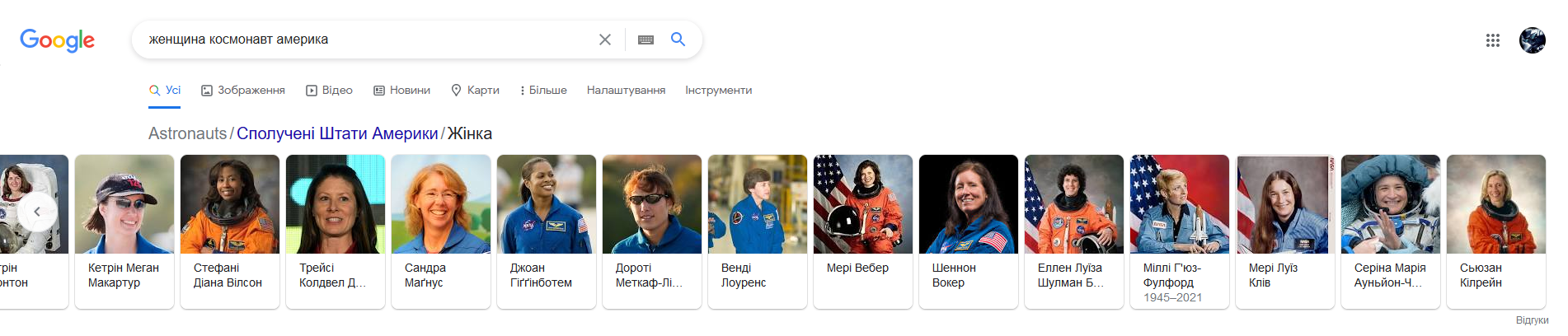Click the Відгуки feedback link
This screenshot has height=336, width=1568.
(x=1532, y=320)
